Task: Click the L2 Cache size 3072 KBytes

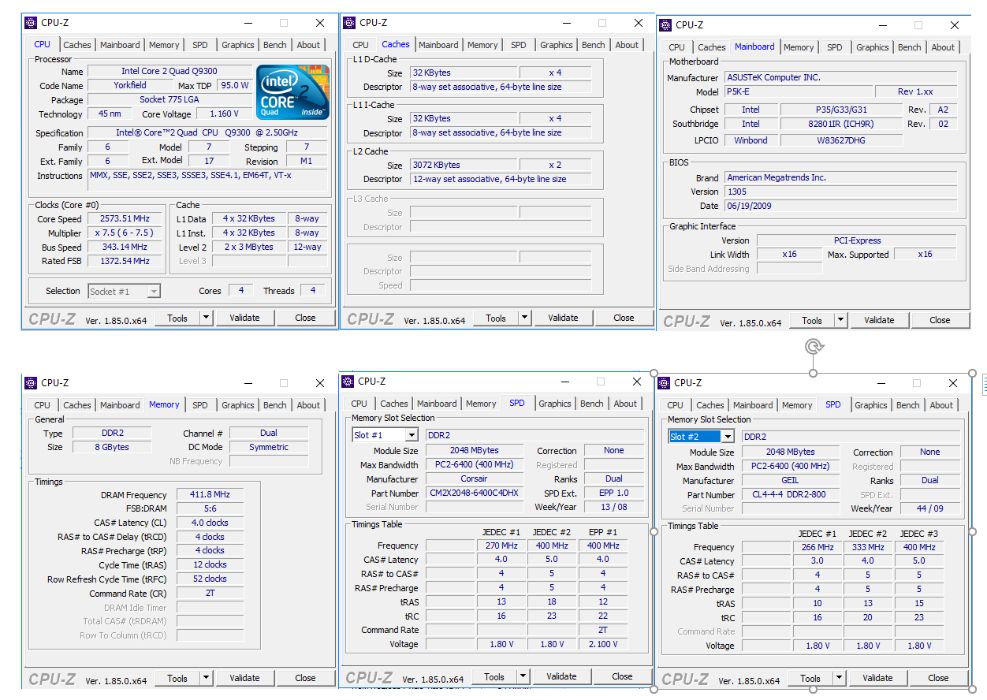Action: pyautogui.click(x=464, y=165)
